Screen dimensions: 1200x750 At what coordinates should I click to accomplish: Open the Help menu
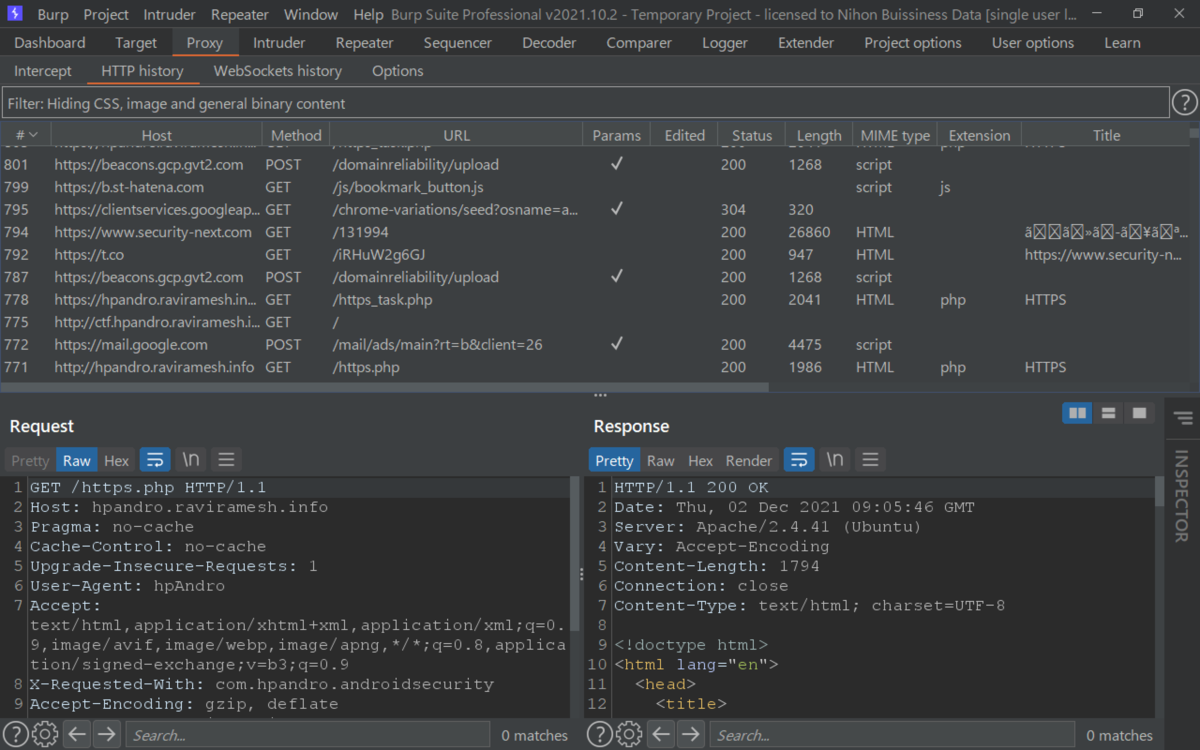coord(368,15)
